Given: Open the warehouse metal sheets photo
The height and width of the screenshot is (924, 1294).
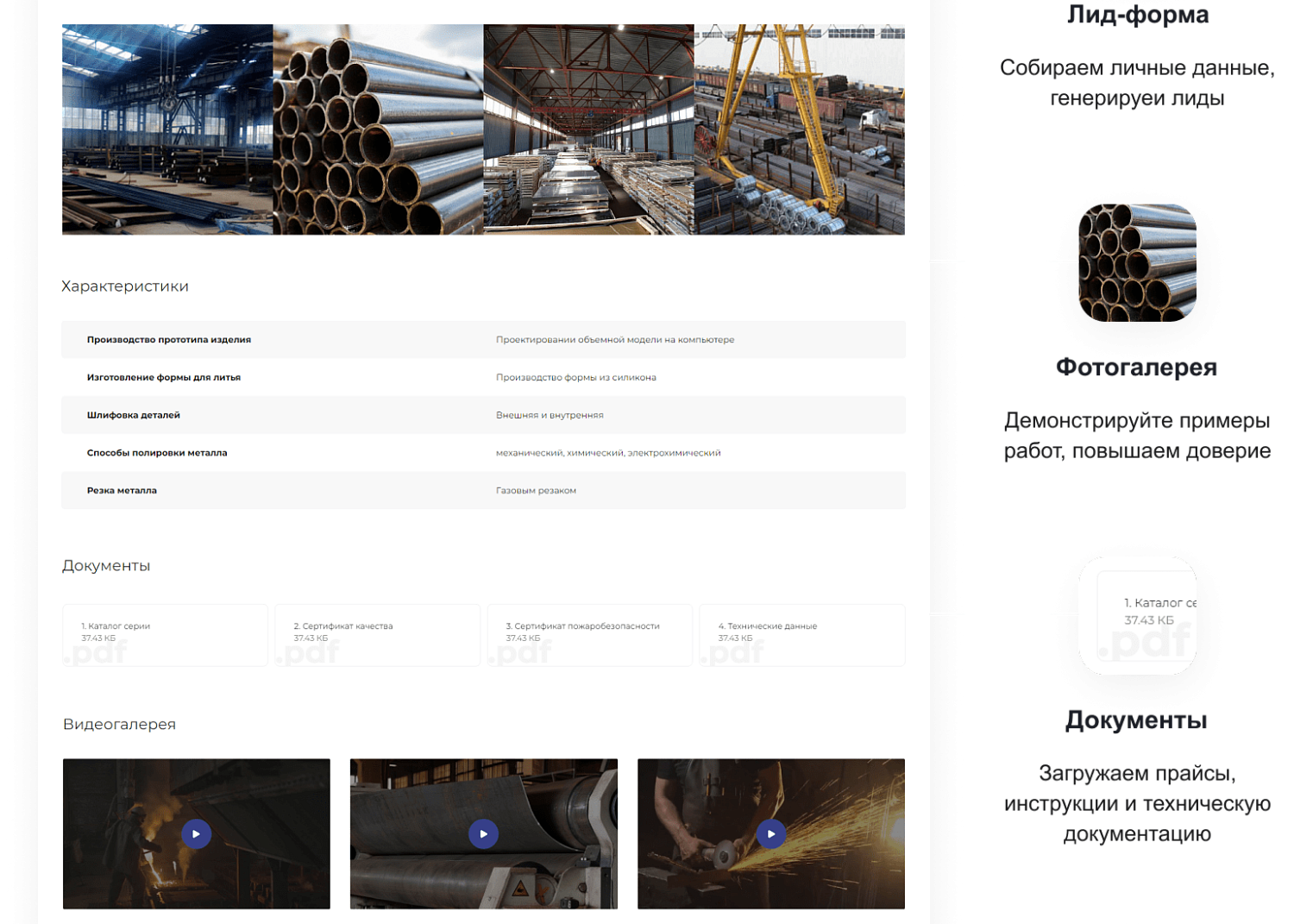Looking at the screenshot, I should (588, 129).
